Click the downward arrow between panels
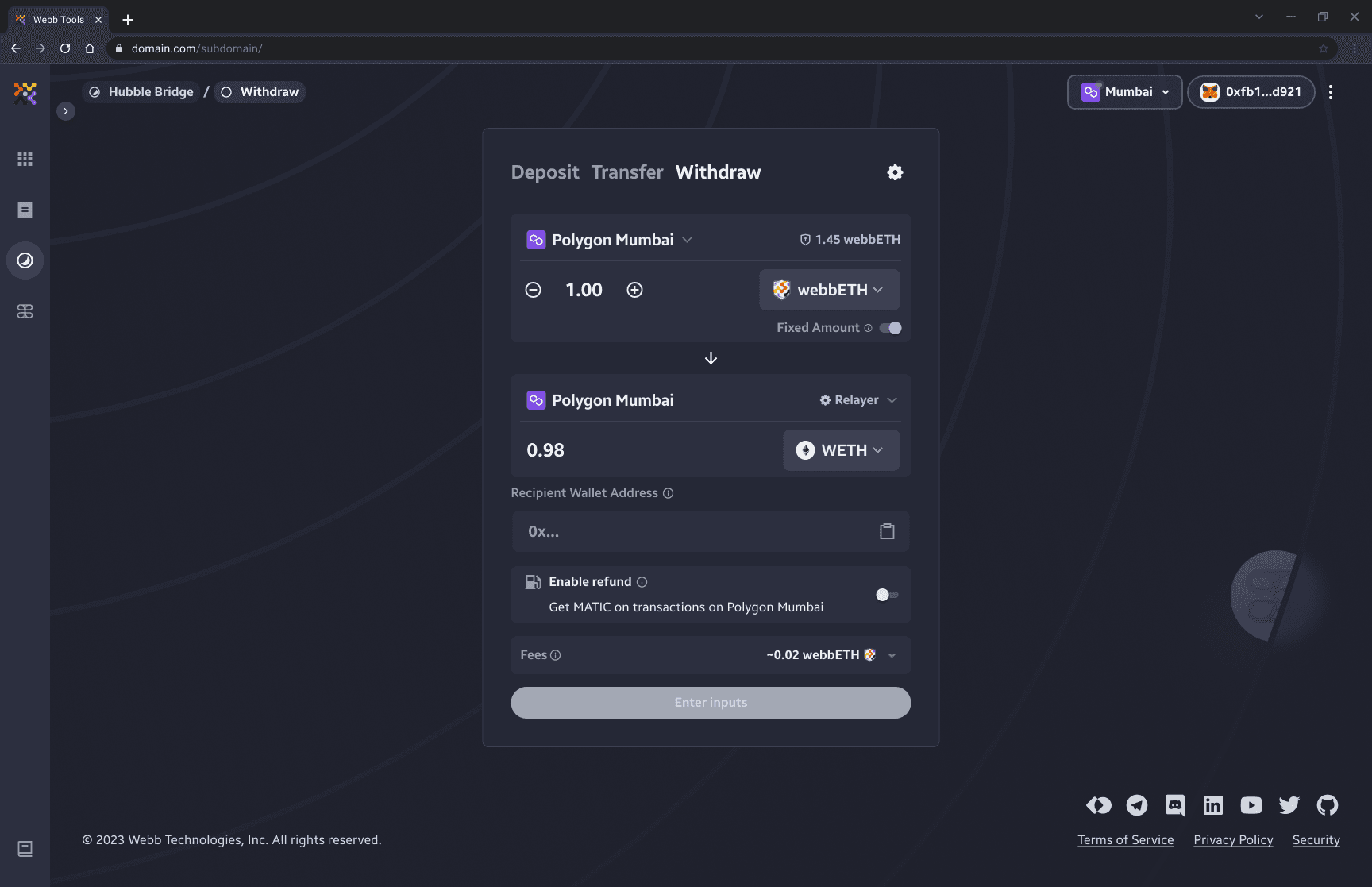 click(711, 358)
